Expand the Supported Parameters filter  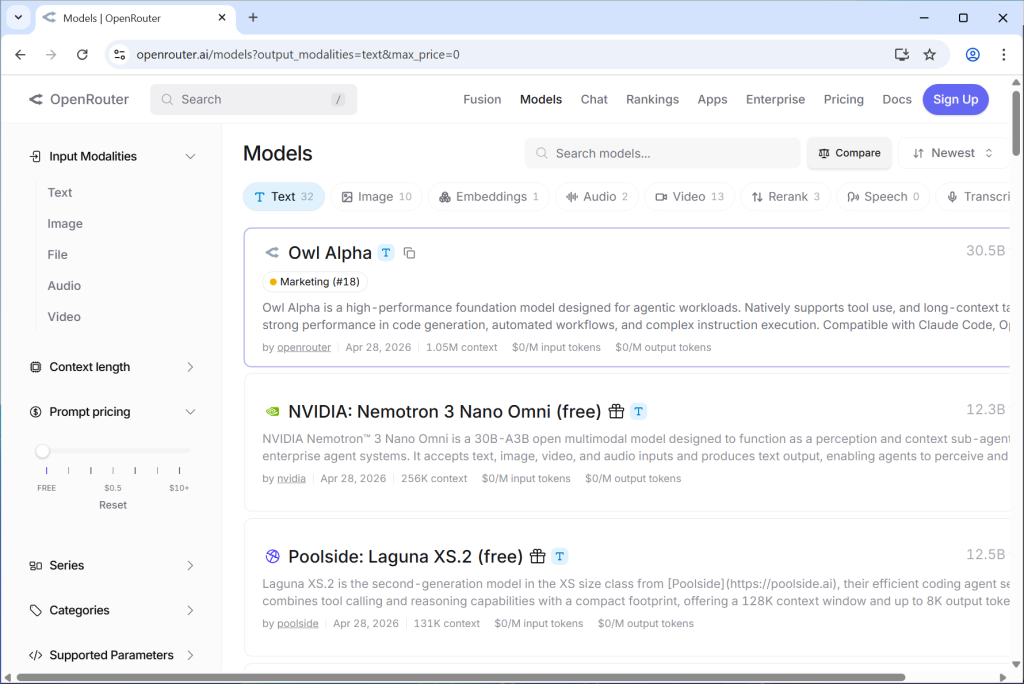112,655
